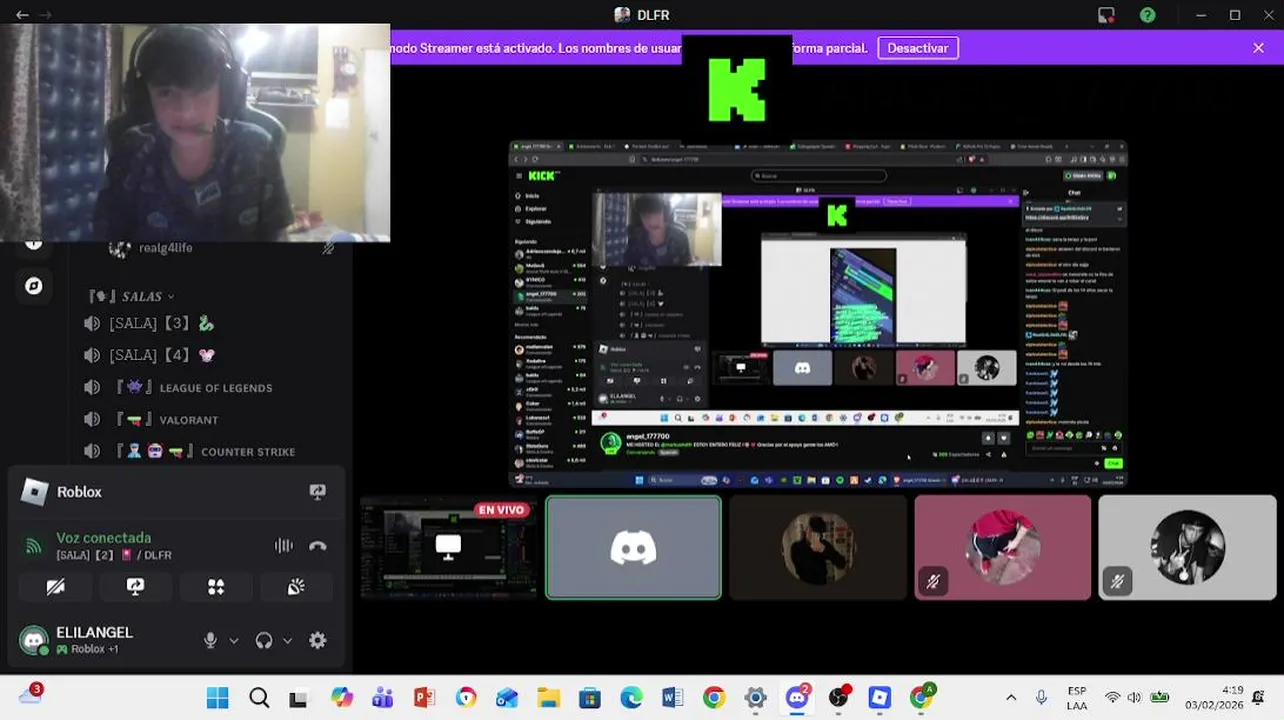Image resolution: width=1284 pixels, height=720 pixels.
Task: Open the ELILANGEL user avatar
Action: [34, 640]
